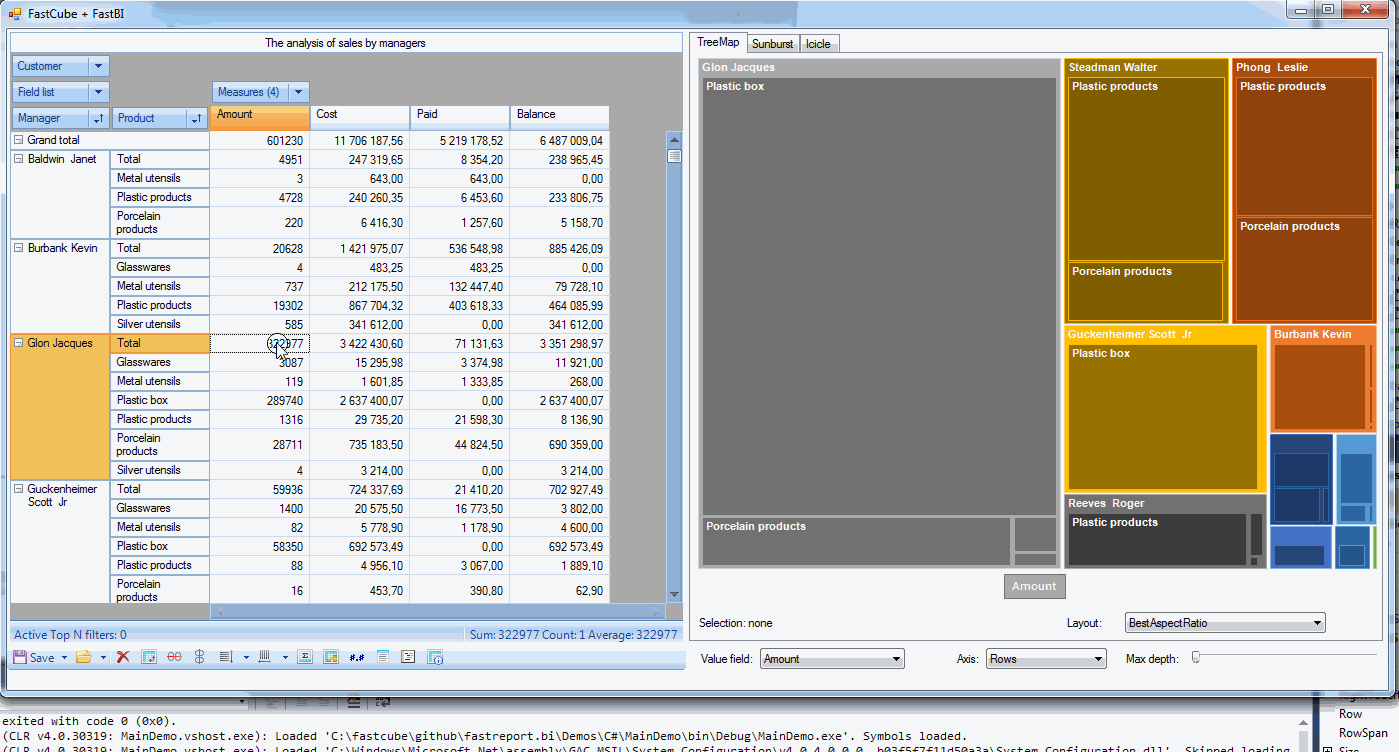Select Steadman Walter Plastic products tile

[1146, 169]
